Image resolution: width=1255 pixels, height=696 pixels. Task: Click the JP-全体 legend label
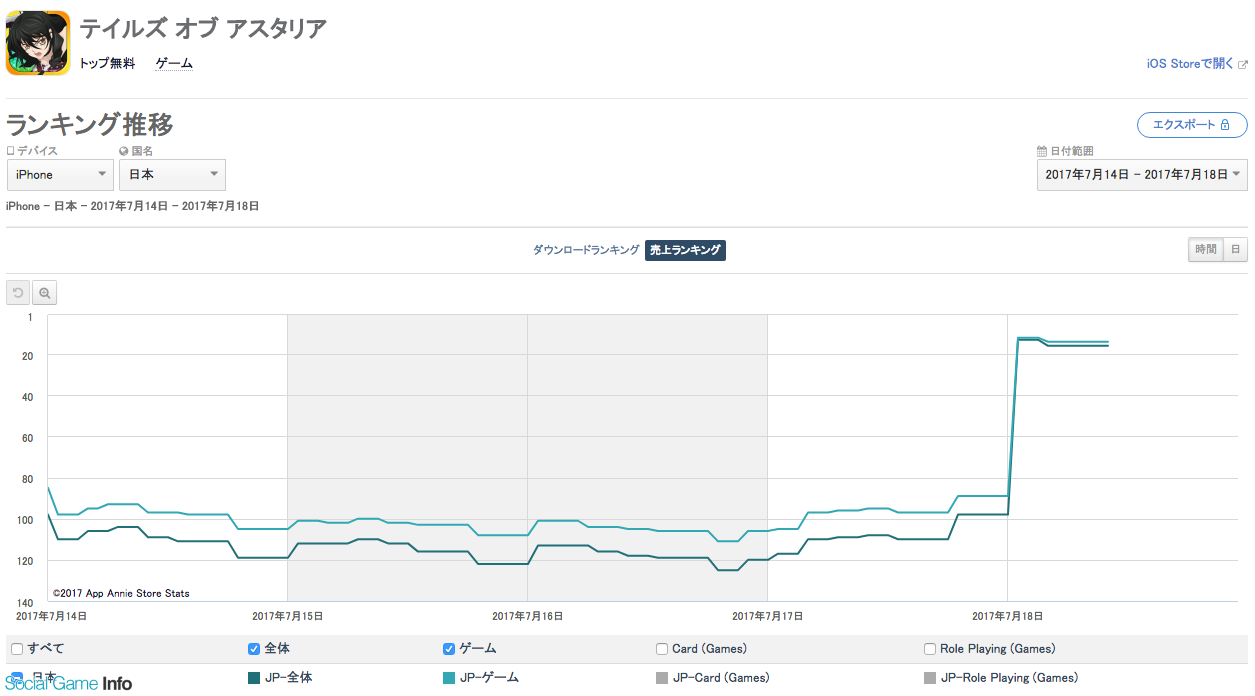click(289, 678)
